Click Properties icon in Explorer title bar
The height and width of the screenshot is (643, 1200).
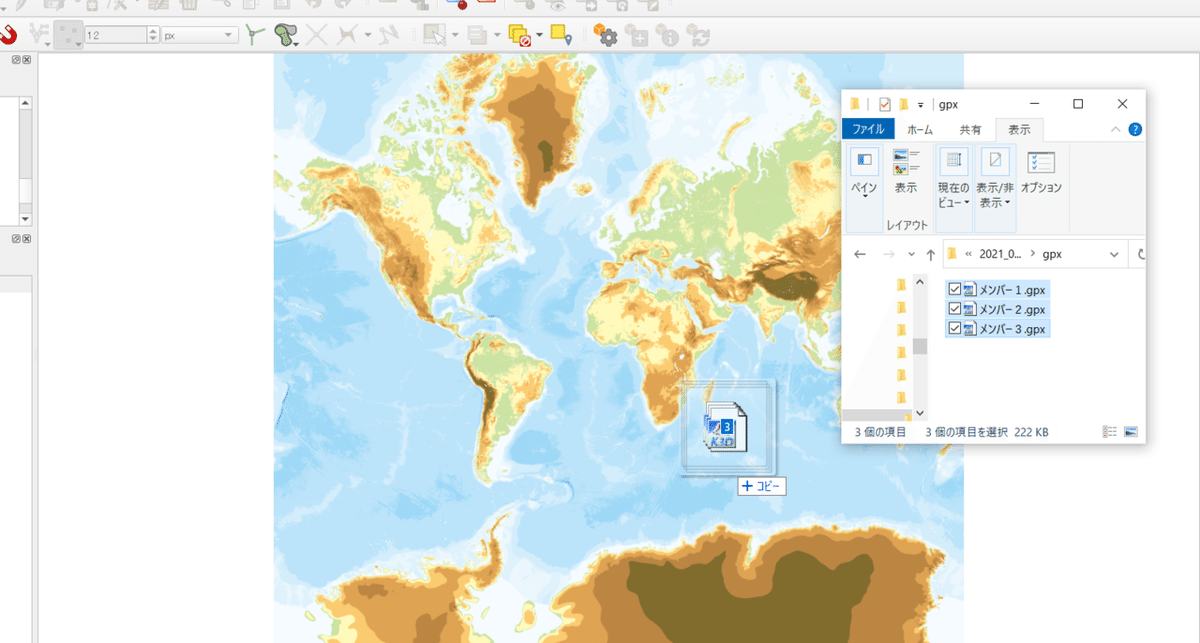pyautogui.click(x=884, y=104)
